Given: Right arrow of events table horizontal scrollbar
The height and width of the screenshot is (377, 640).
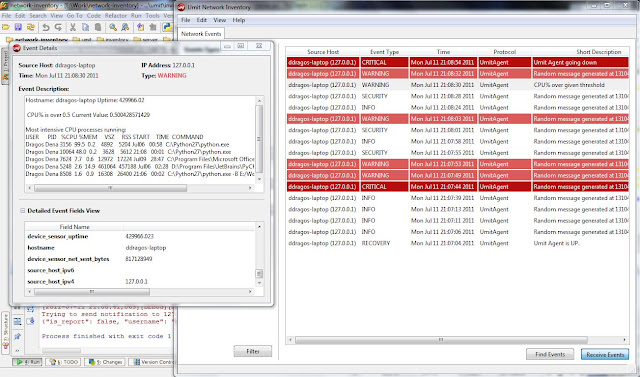Looking at the screenshot, I should (x=624, y=339).
